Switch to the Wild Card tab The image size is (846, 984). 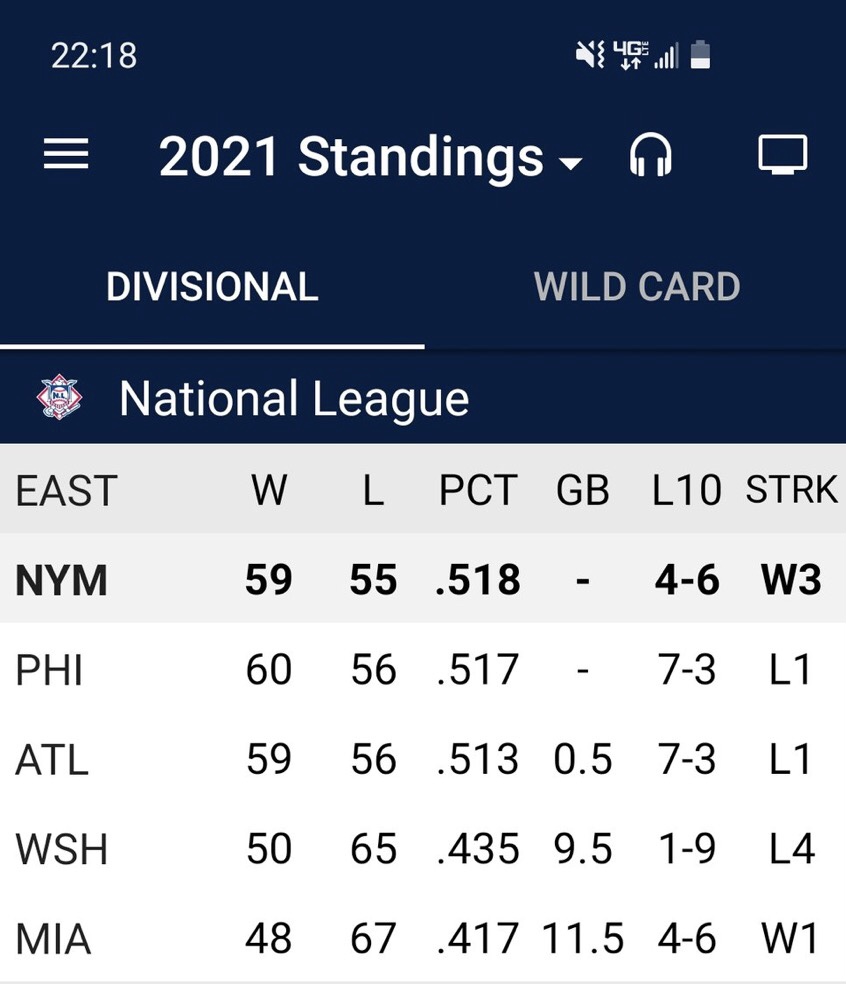pos(636,287)
